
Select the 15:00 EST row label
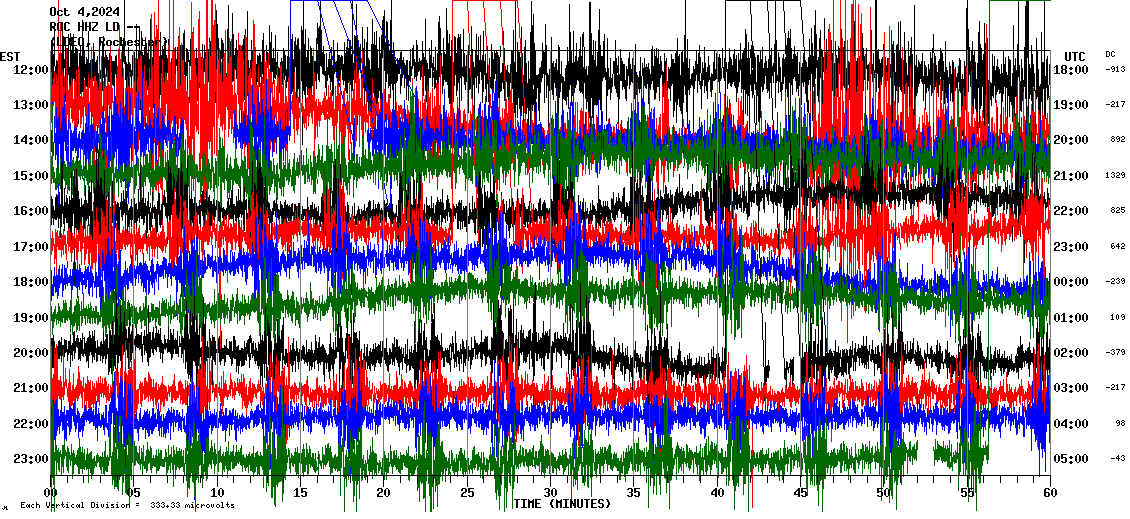point(31,176)
